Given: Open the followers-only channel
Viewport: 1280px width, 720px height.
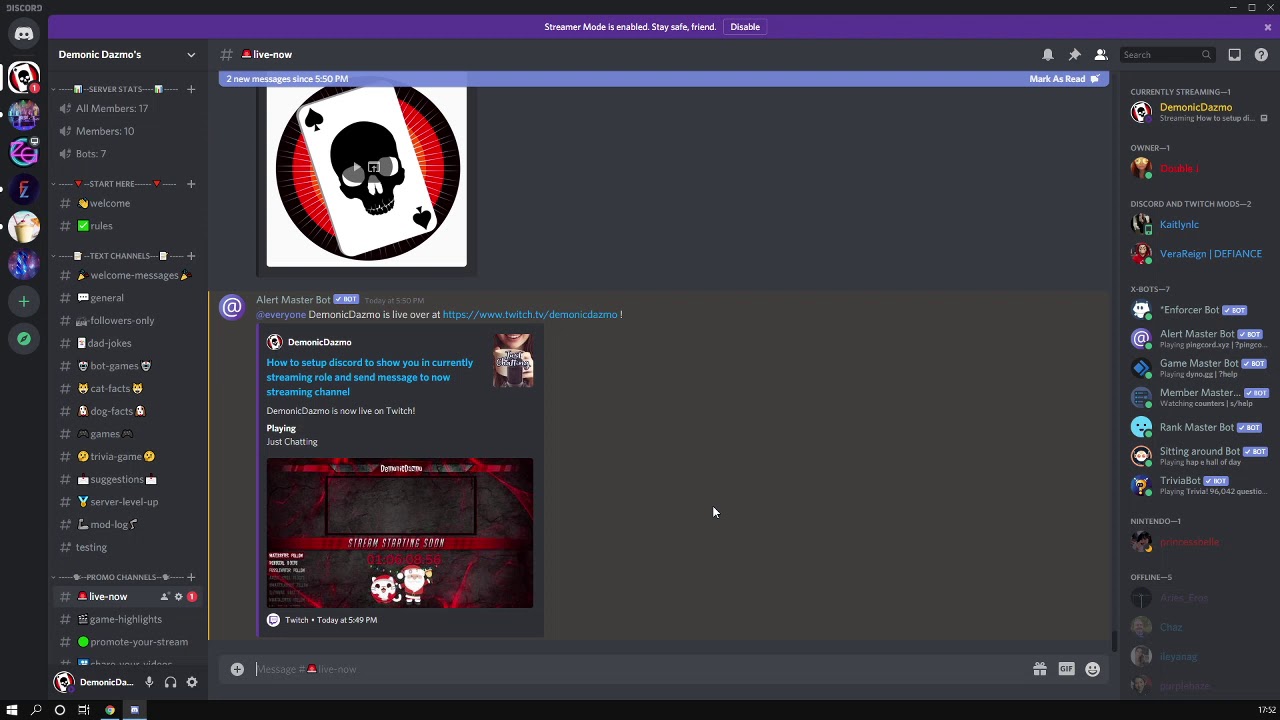Looking at the screenshot, I should click(128, 321).
